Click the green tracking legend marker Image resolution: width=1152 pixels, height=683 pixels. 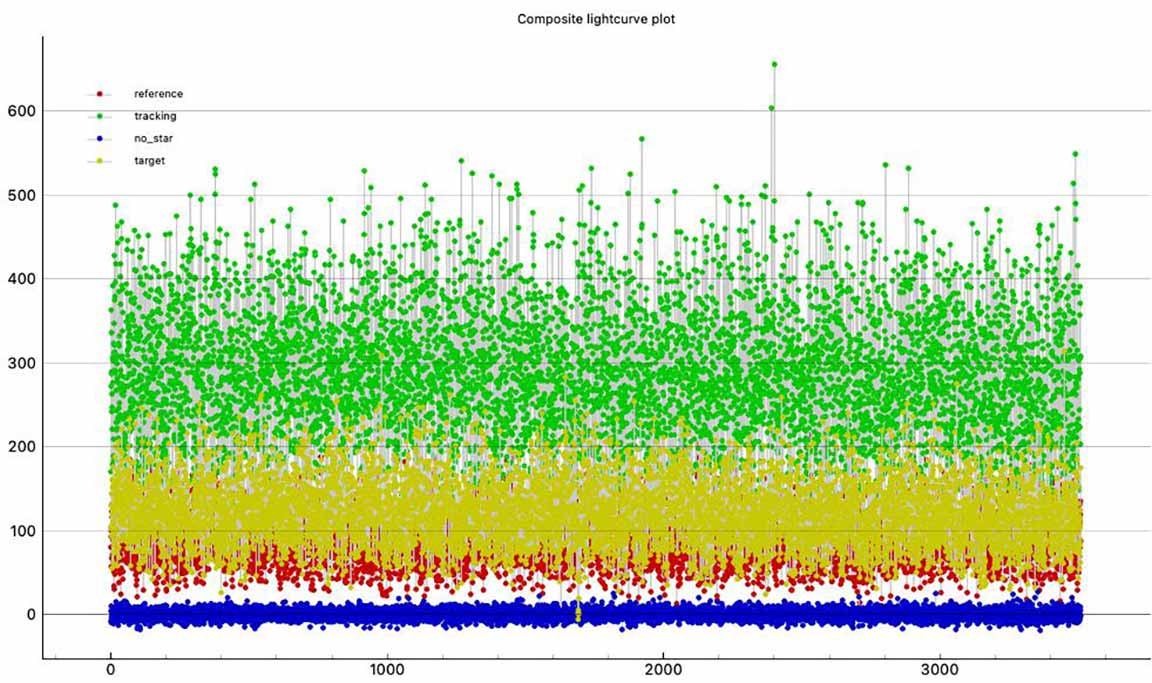(x=100, y=116)
